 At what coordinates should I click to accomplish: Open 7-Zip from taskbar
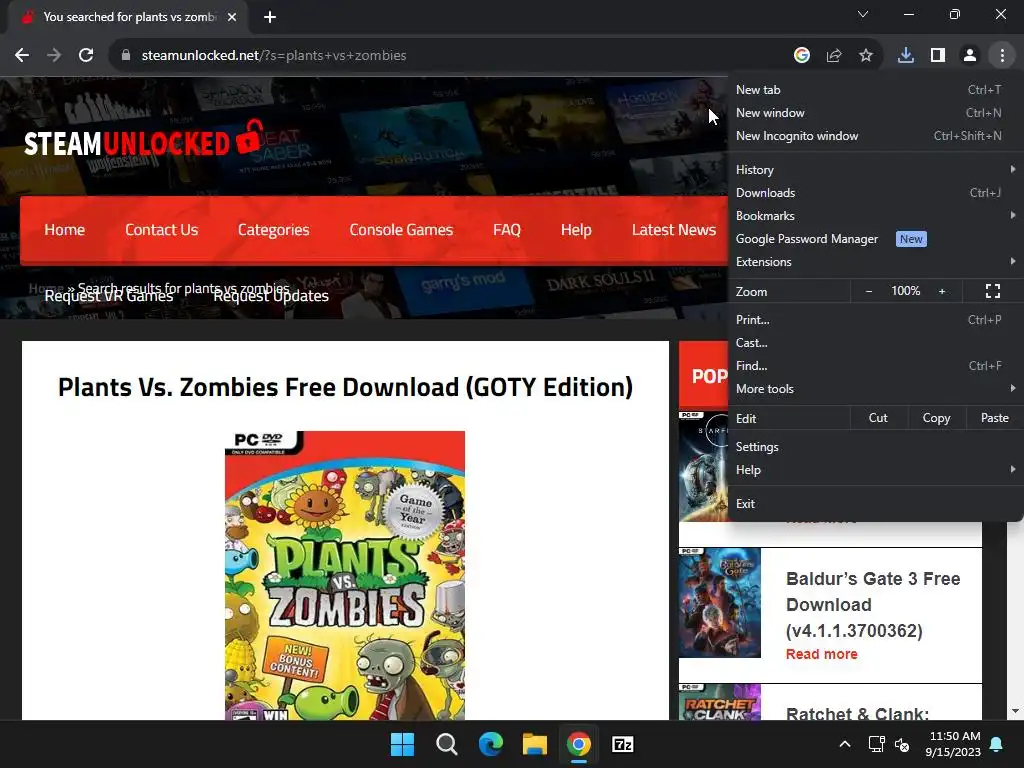[623, 744]
